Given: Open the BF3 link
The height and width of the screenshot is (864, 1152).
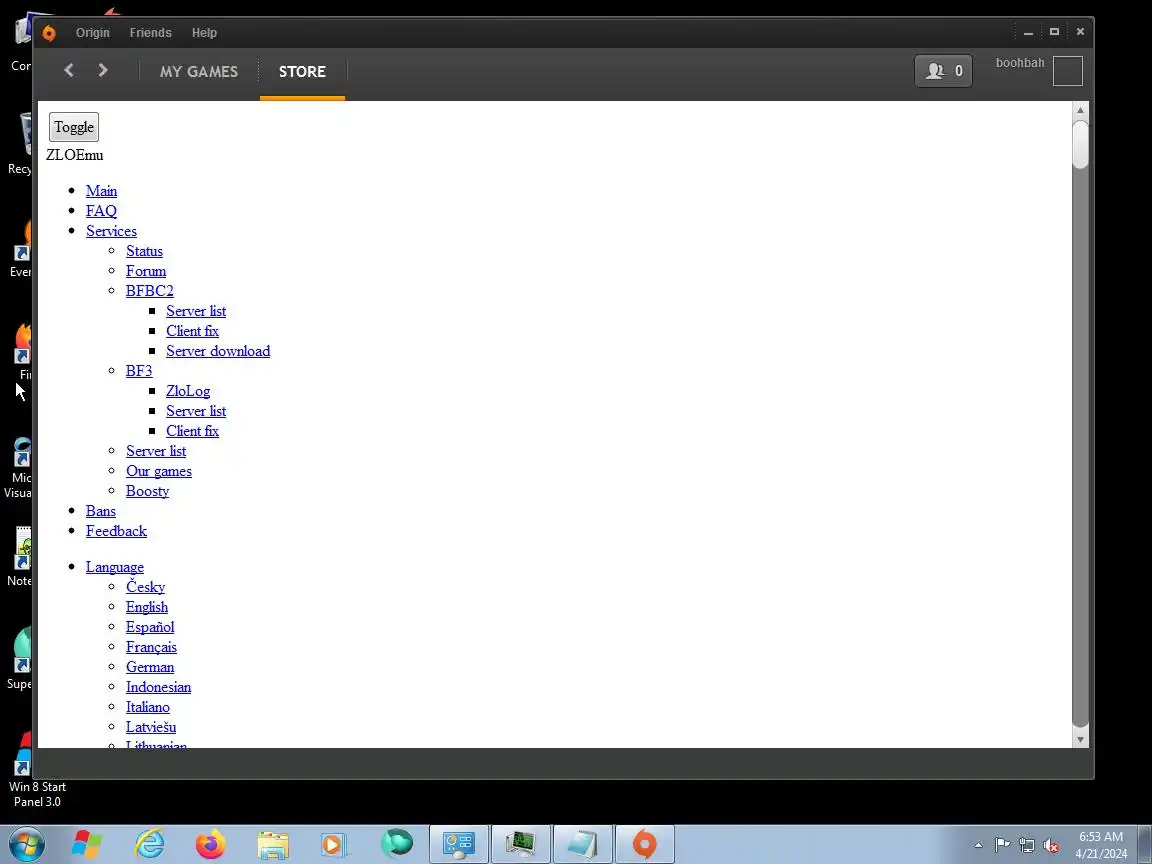Looking at the screenshot, I should coord(139,371).
